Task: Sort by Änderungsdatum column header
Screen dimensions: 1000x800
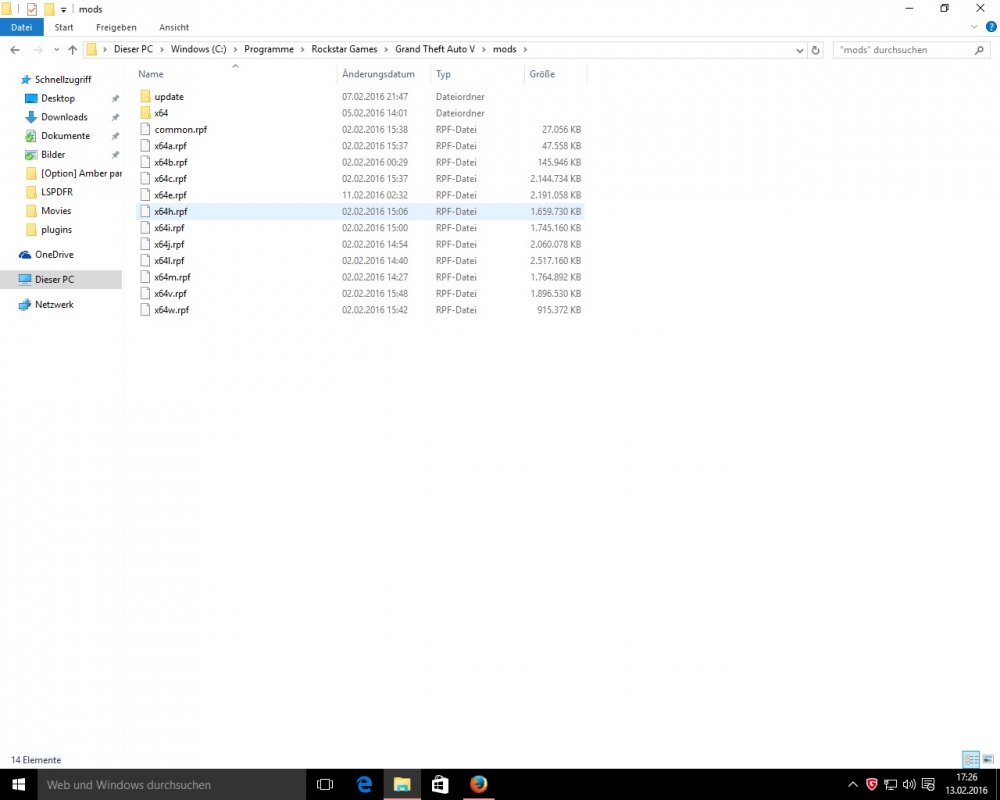Action: tap(378, 74)
